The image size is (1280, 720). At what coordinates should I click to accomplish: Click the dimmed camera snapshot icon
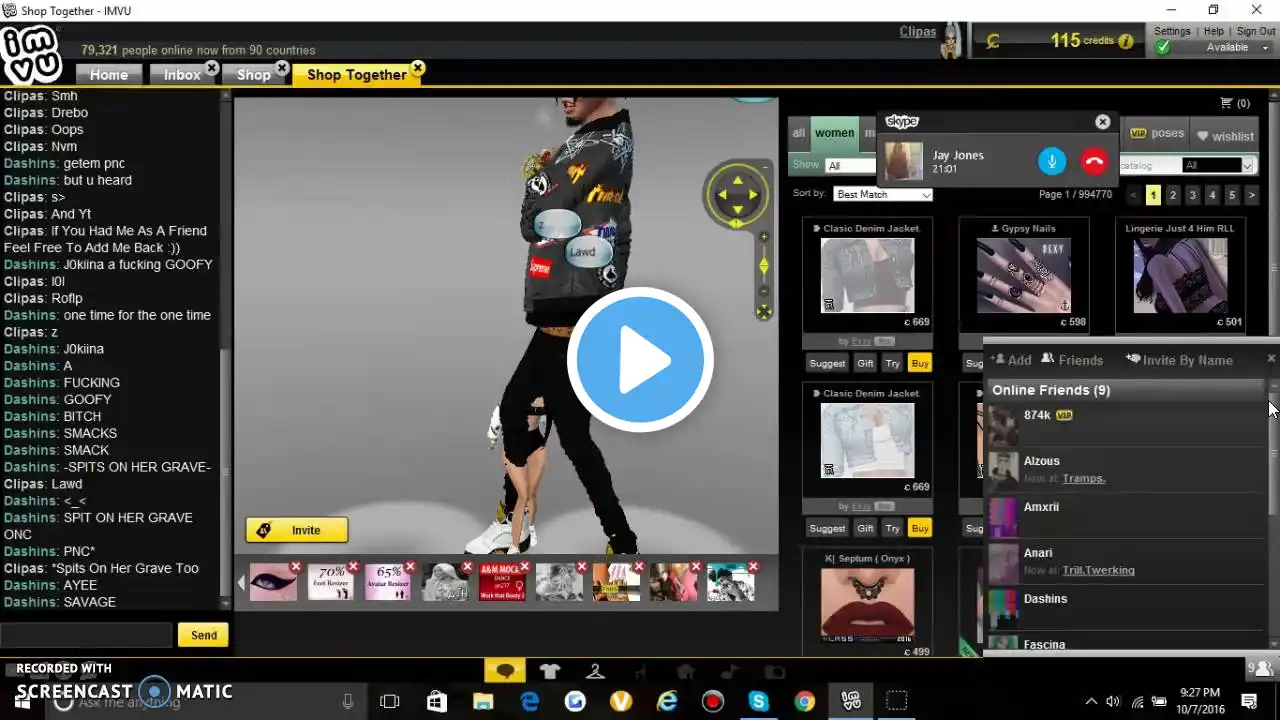773,672
